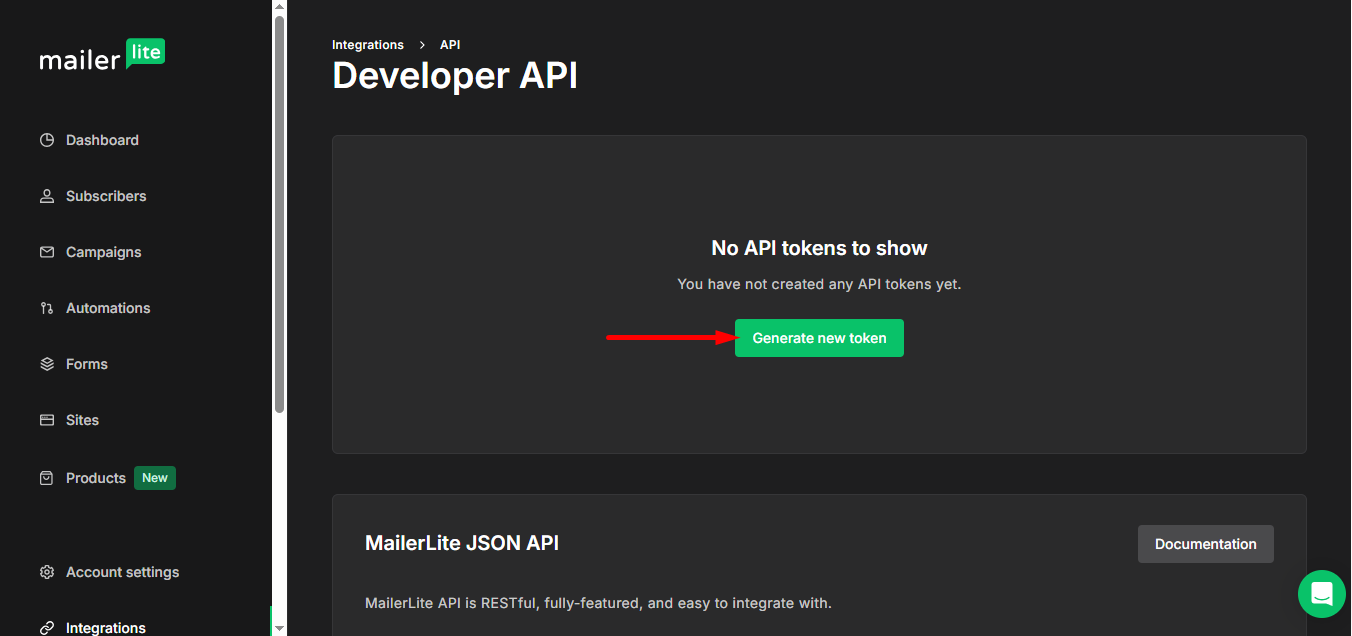Click the sidebar scrollbar down arrow
Screen dimensions: 1352x636
point(280,628)
